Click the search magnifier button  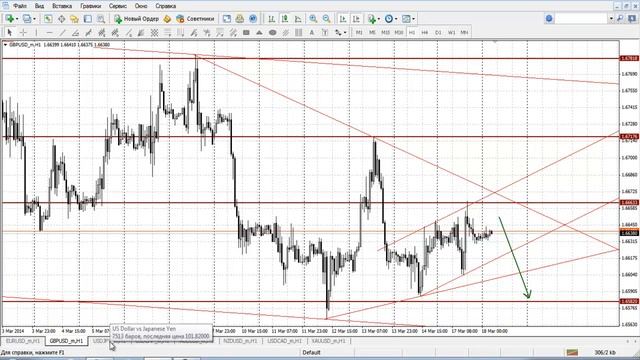point(620,19)
